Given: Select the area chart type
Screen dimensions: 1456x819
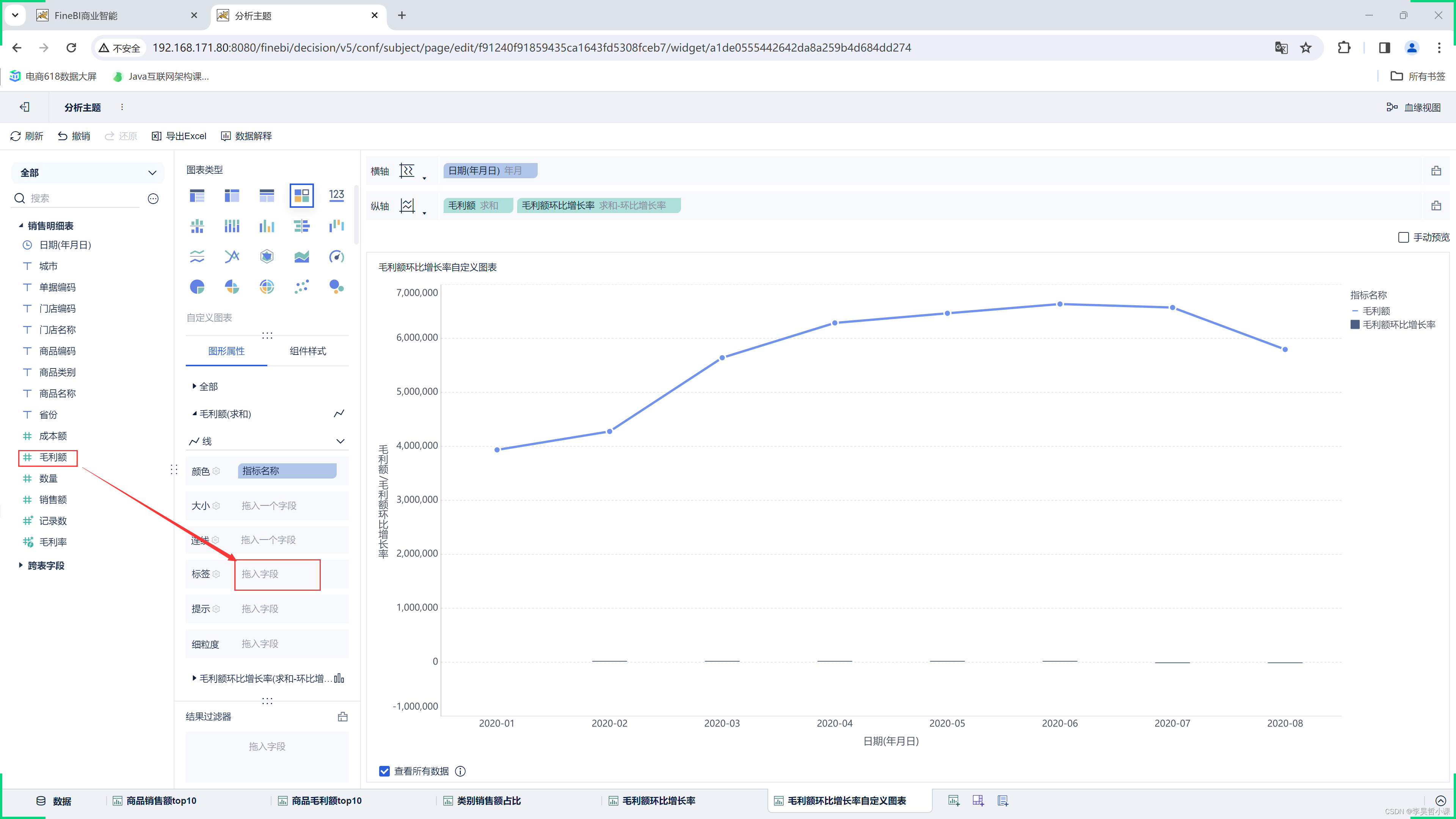Looking at the screenshot, I should click(302, 257).
